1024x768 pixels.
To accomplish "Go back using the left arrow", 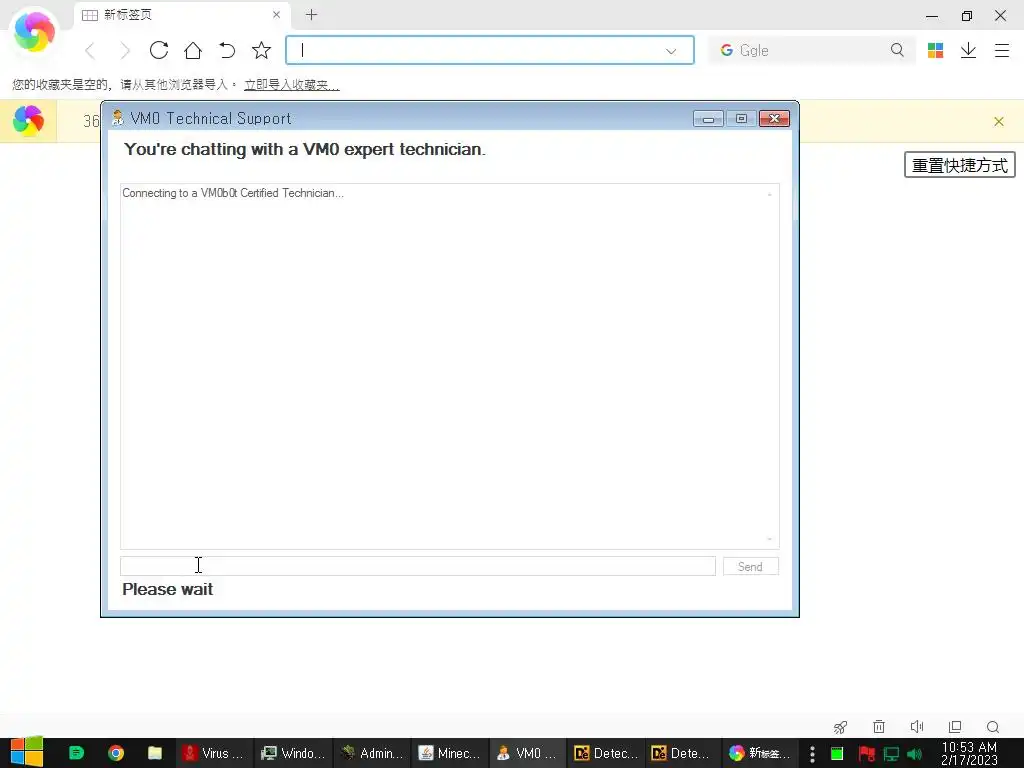I will [91, 50].
